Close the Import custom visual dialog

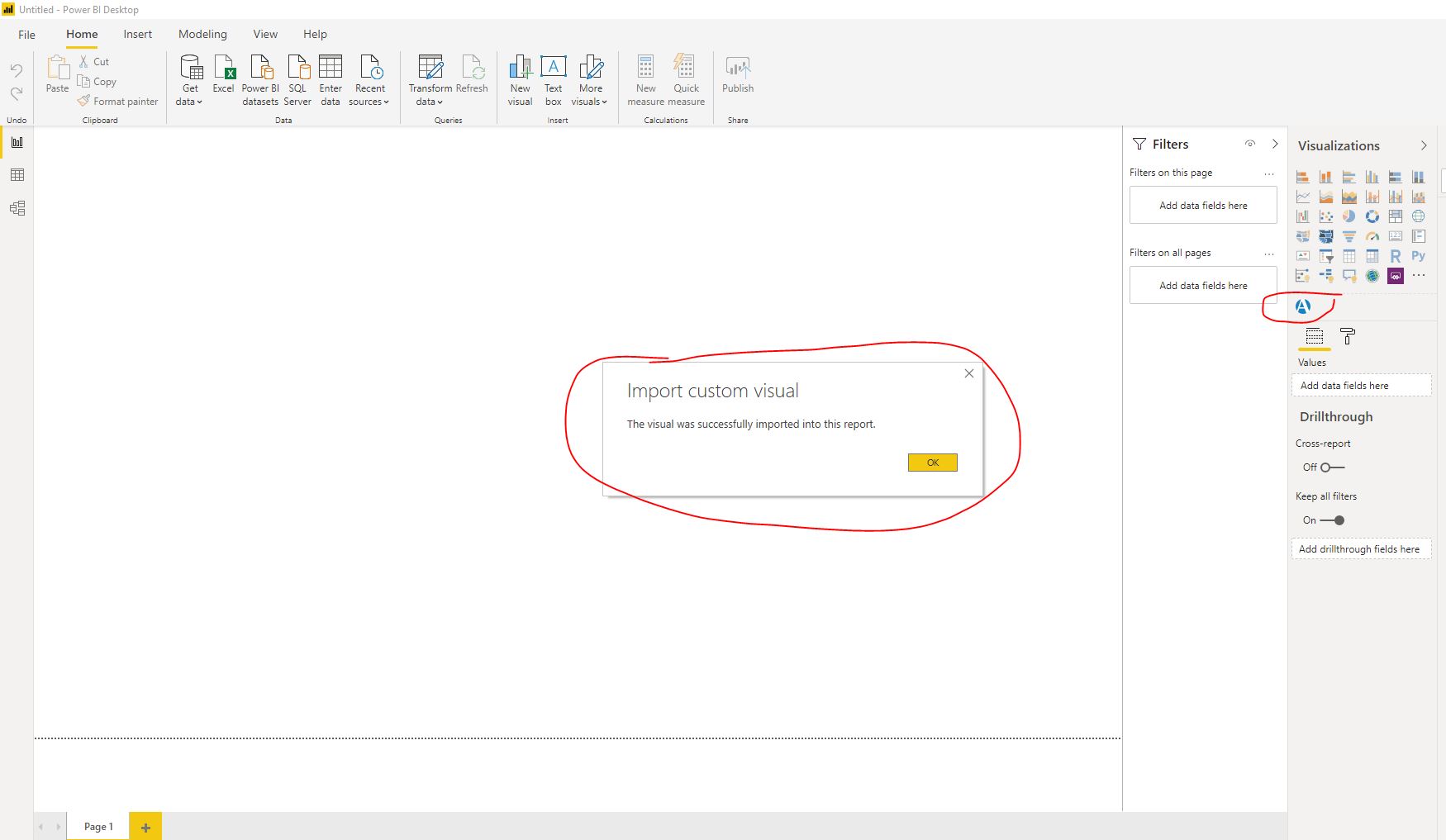pos(969,373)
